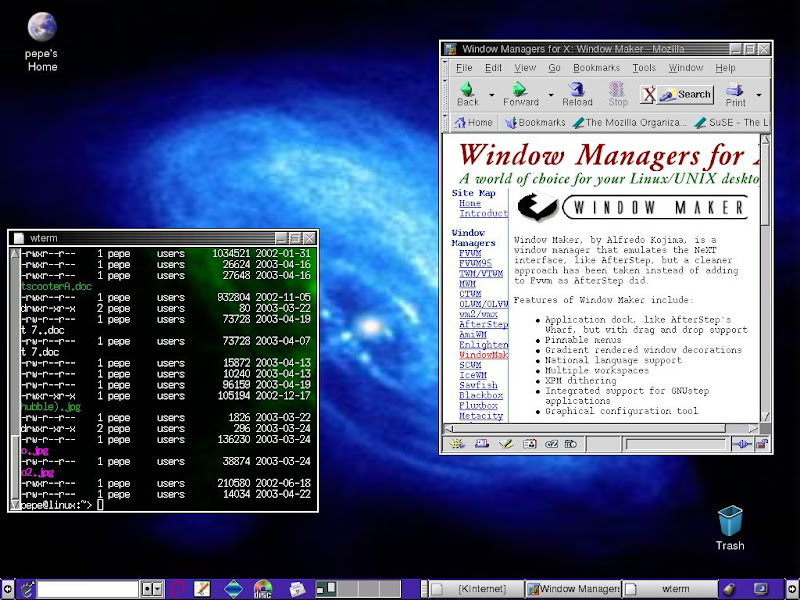Stop page loading in Mozilla
This screenshot has width=800, height=600.
coord(617,94)
